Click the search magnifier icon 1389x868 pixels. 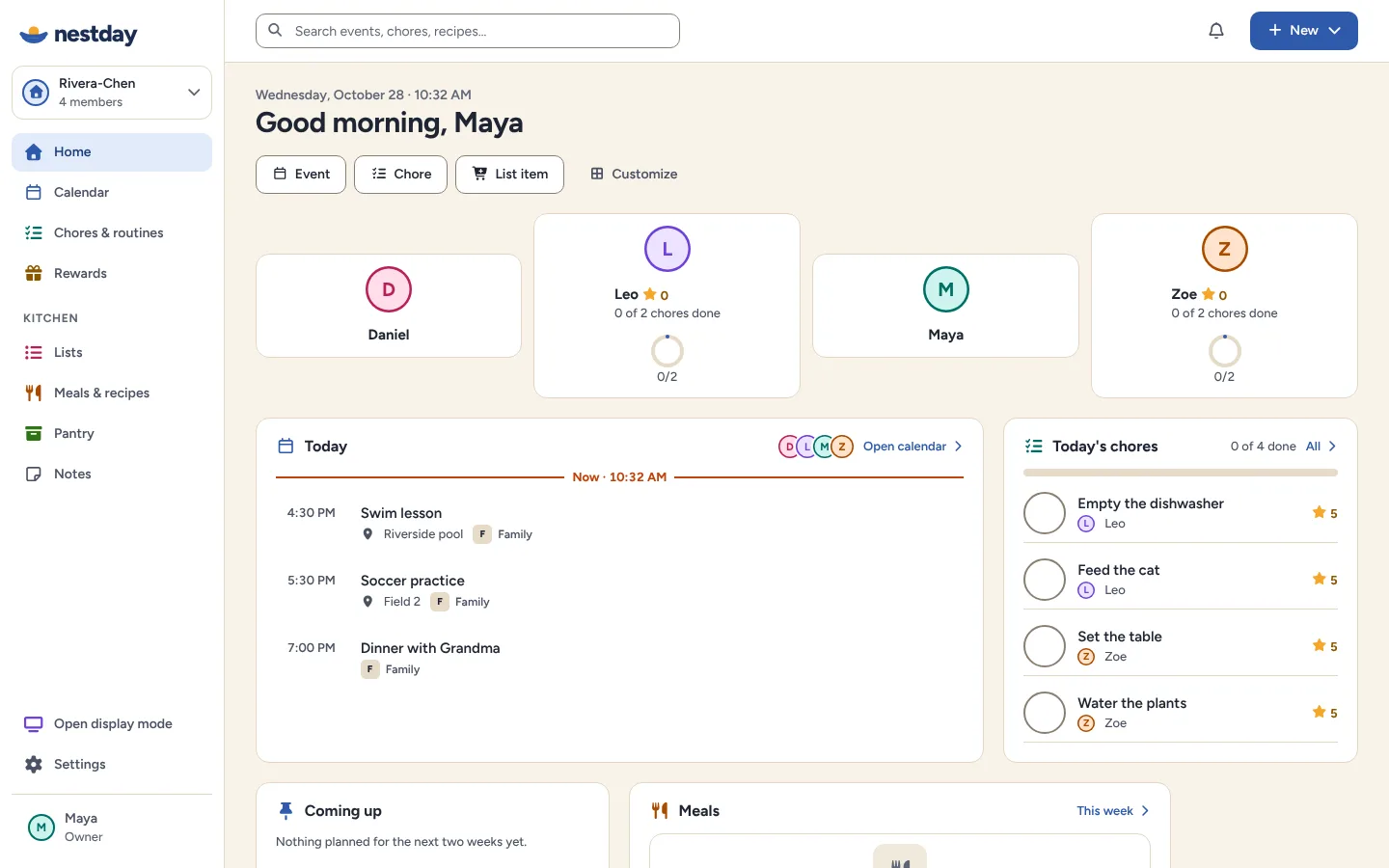coord(275,31)
